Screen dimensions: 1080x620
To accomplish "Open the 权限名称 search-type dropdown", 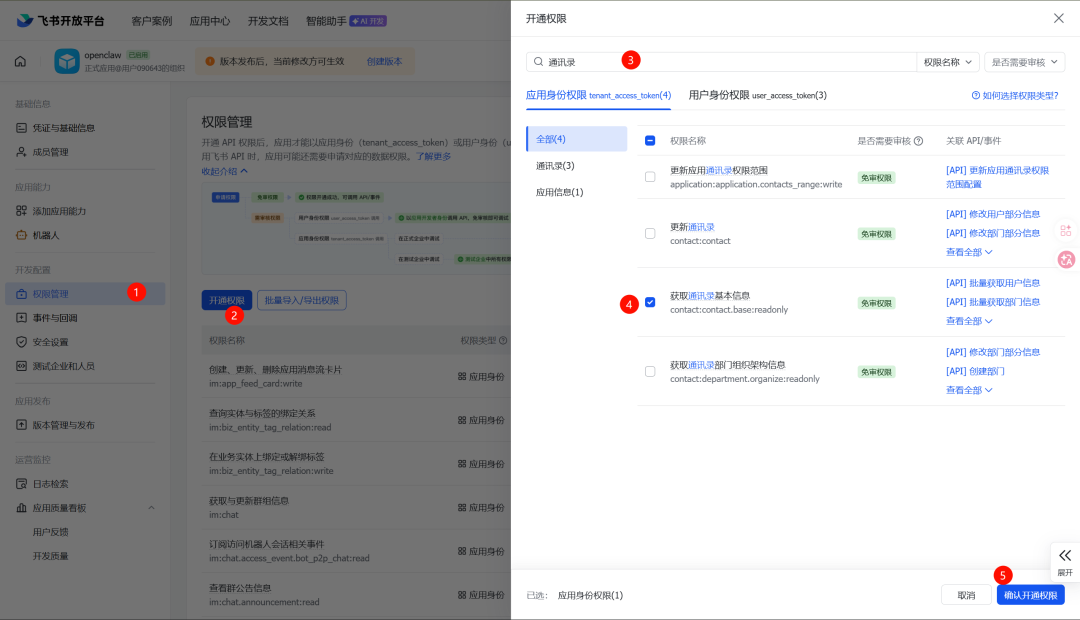I will pos(948,62).
